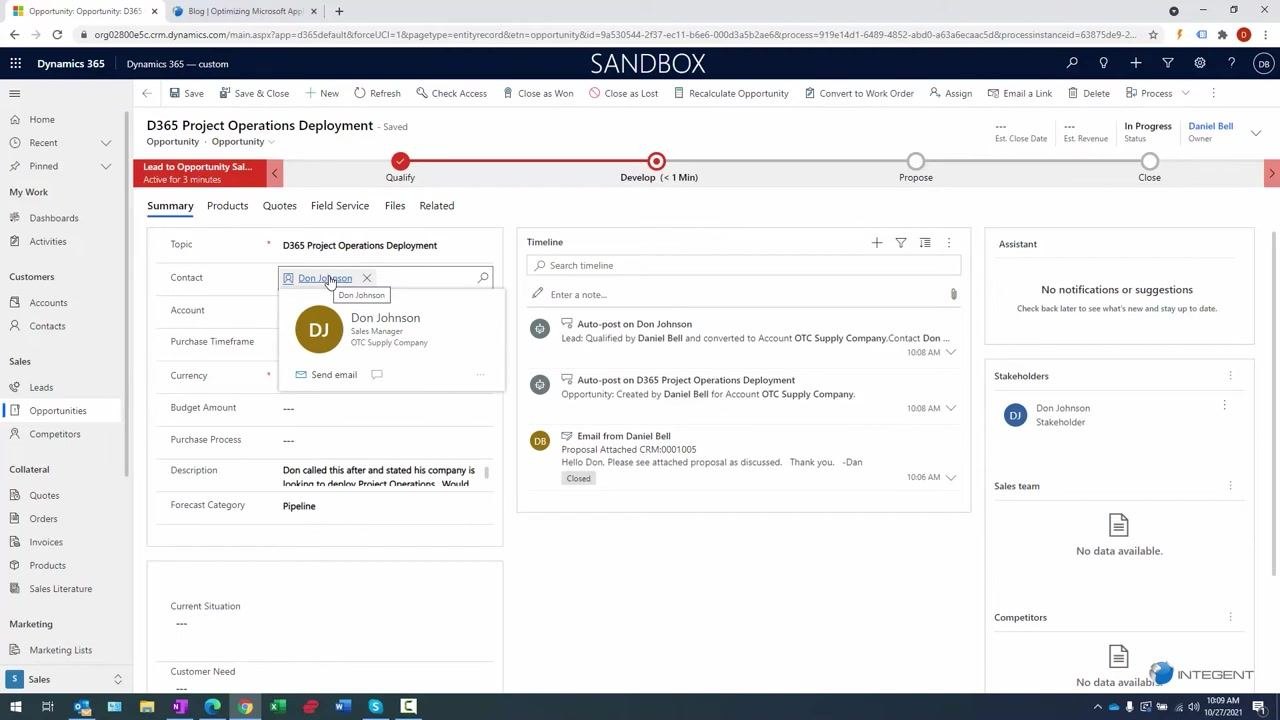Image resolution: width=1280 pixels, height=720 pixels.
Task: Click Convert to Work Order command
Action: point(858,93)
